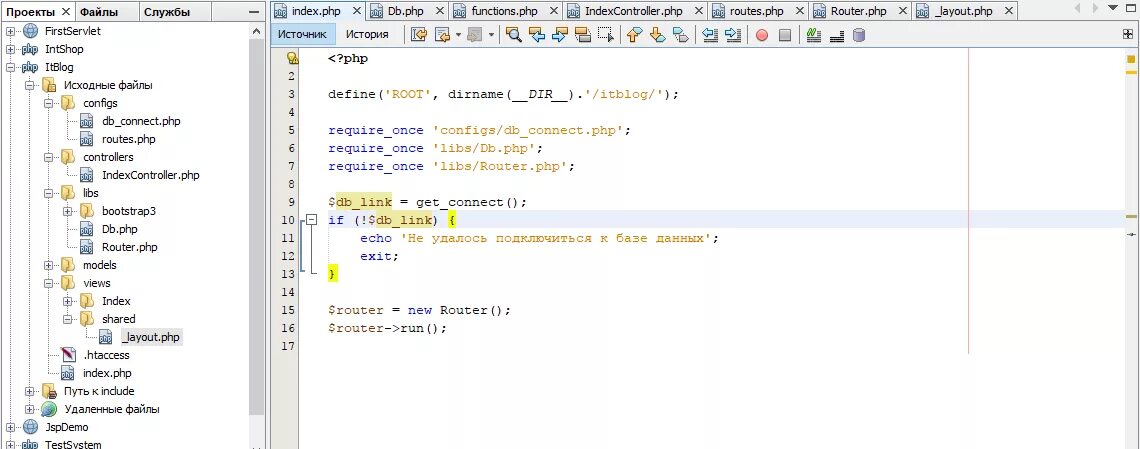Click the green N toolbar icon
1140x449 pixels.
click(814, 34)
